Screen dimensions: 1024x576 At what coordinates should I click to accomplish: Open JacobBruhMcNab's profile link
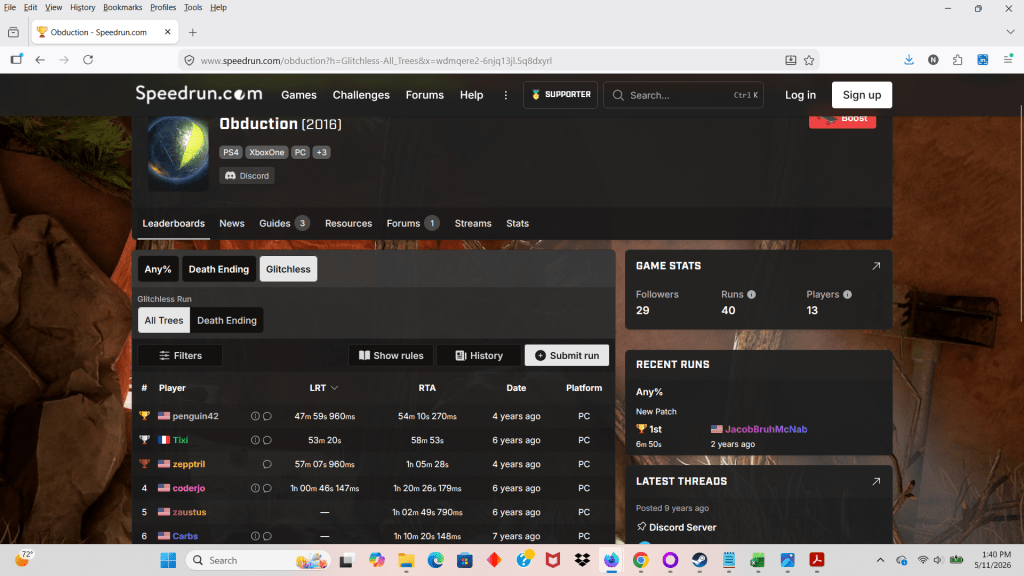click(765, 429)
